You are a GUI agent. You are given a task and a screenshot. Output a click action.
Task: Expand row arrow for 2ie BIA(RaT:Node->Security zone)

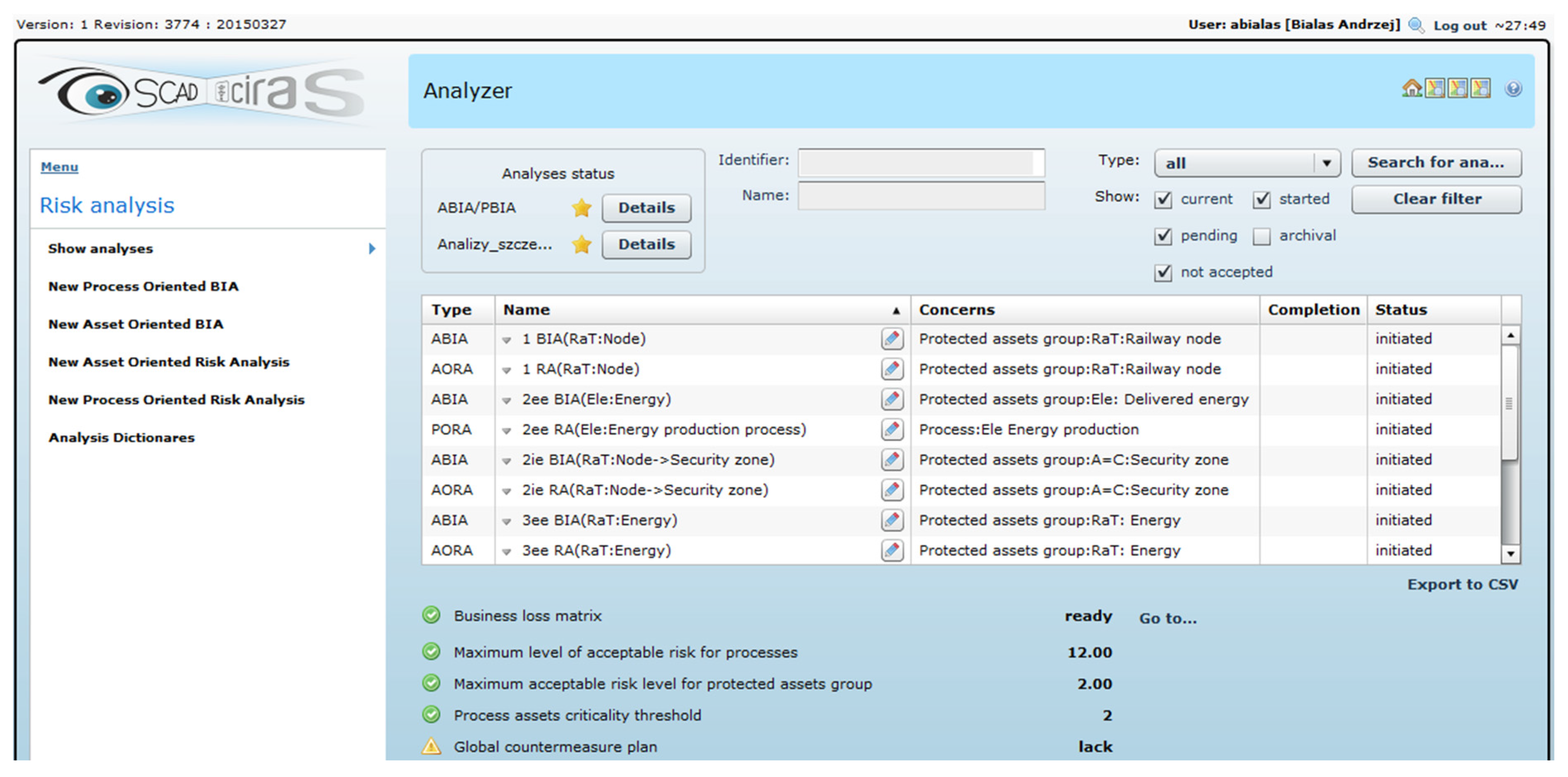pyautogui.click(x=507, y=461)
